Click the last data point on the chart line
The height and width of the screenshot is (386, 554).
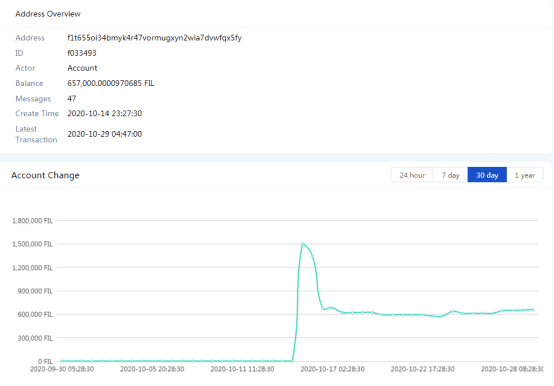point(532,310)
